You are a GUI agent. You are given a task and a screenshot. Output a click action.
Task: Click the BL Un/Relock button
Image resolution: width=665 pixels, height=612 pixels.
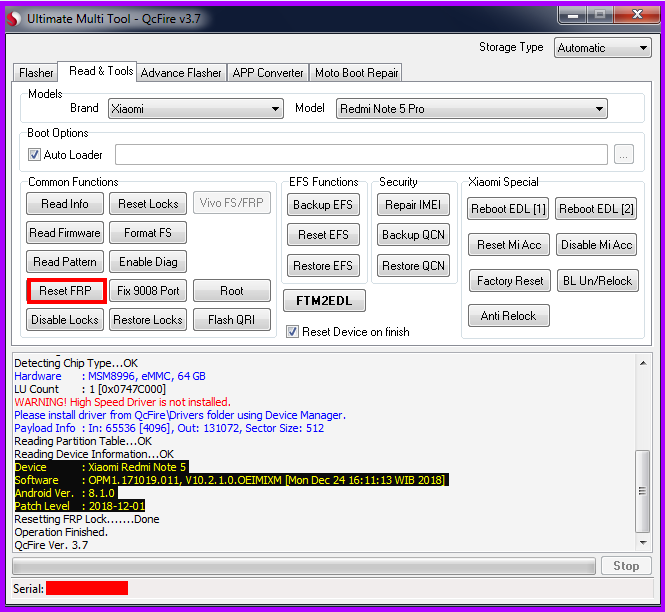(598, 281)
